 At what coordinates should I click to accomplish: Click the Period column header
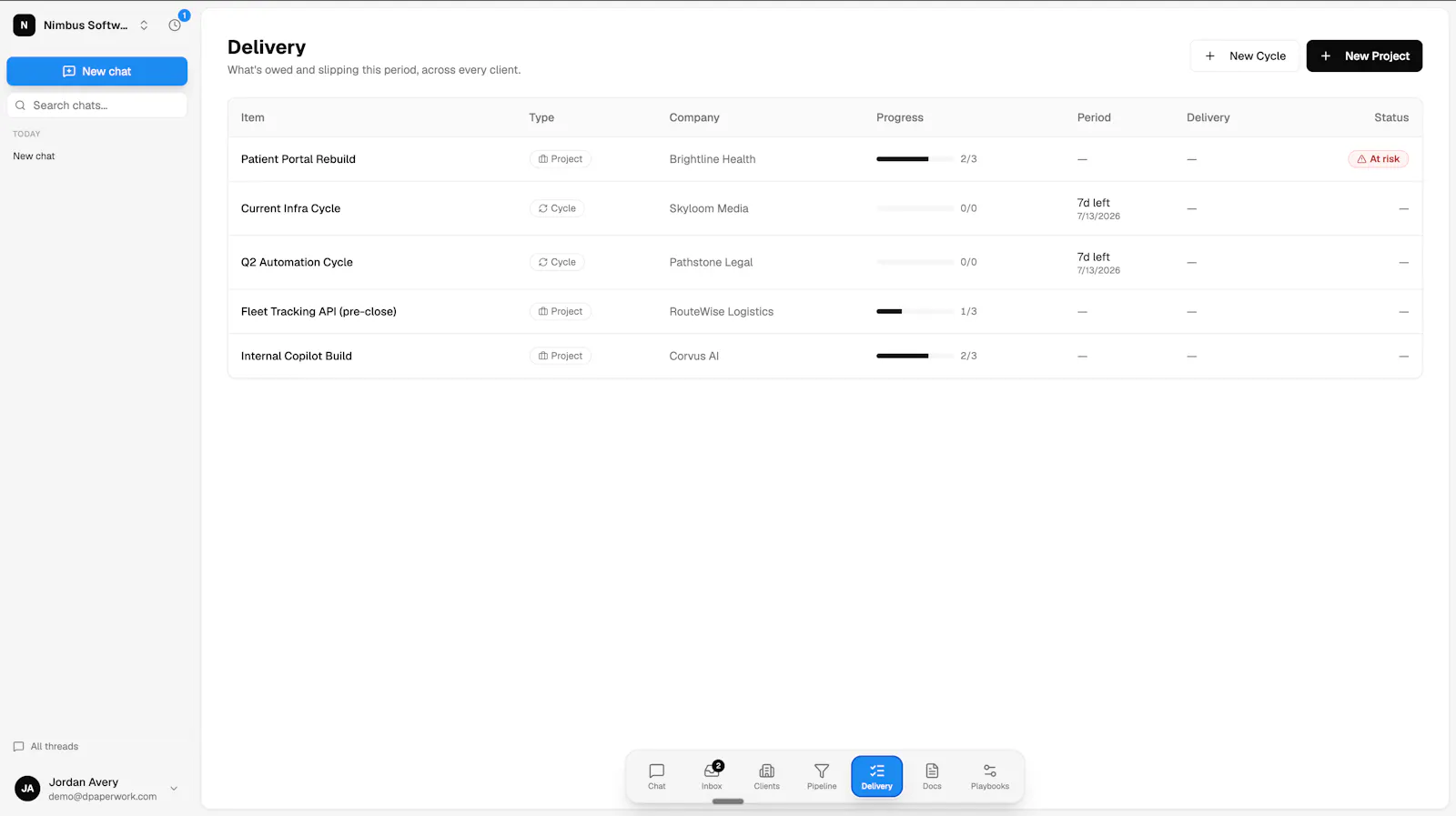[x=1094, y=117]
